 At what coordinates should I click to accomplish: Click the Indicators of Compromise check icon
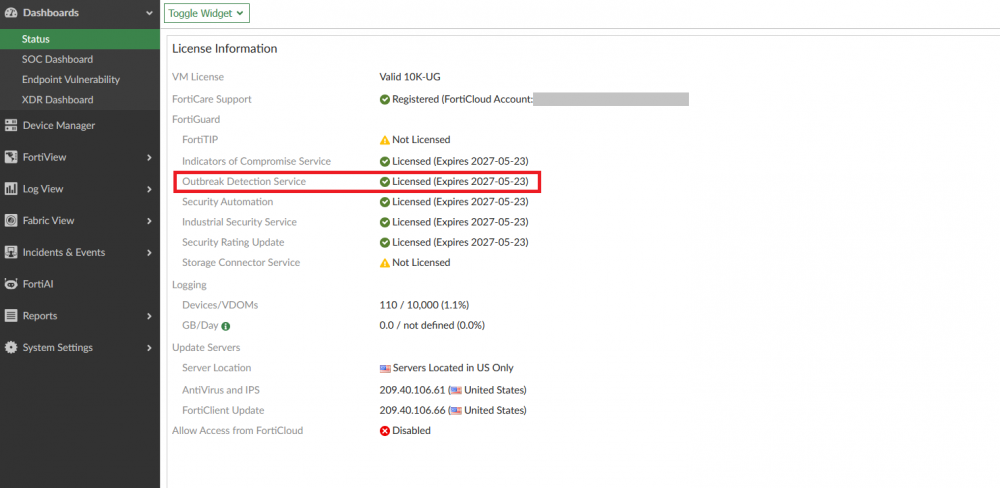point(385,161)
